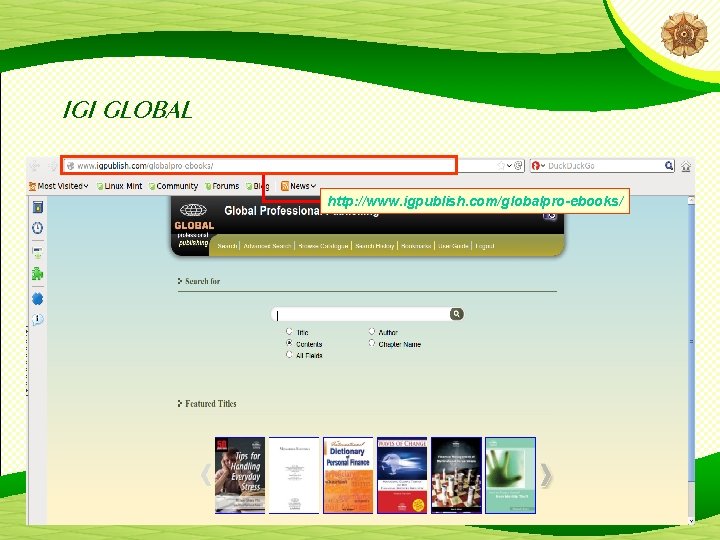Image resolution: width=720 pixels, height=540 pixels.
Task: Open User Guide in site navigation
Action: pos(453,246)
